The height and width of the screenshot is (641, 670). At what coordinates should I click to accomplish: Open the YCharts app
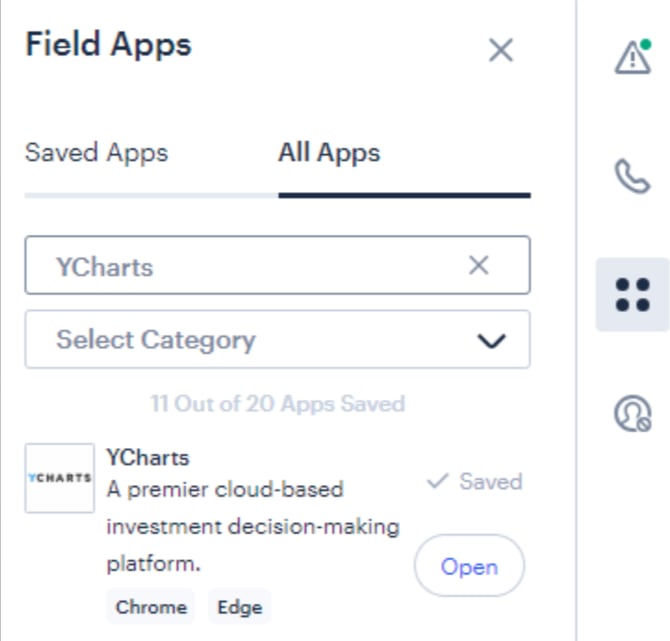(x=469, y=566)
